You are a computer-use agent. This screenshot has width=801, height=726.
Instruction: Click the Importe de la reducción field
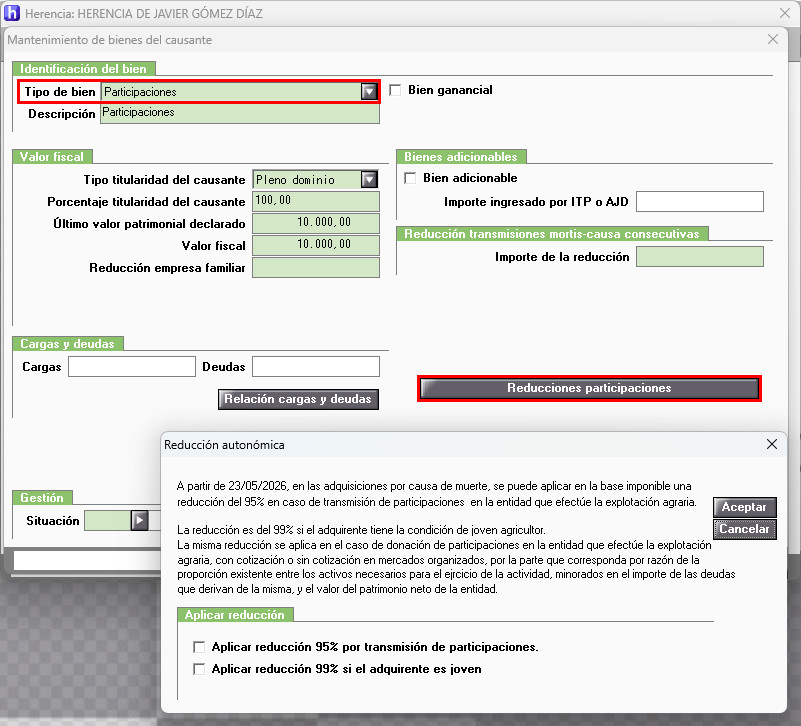tap(699, 256)
